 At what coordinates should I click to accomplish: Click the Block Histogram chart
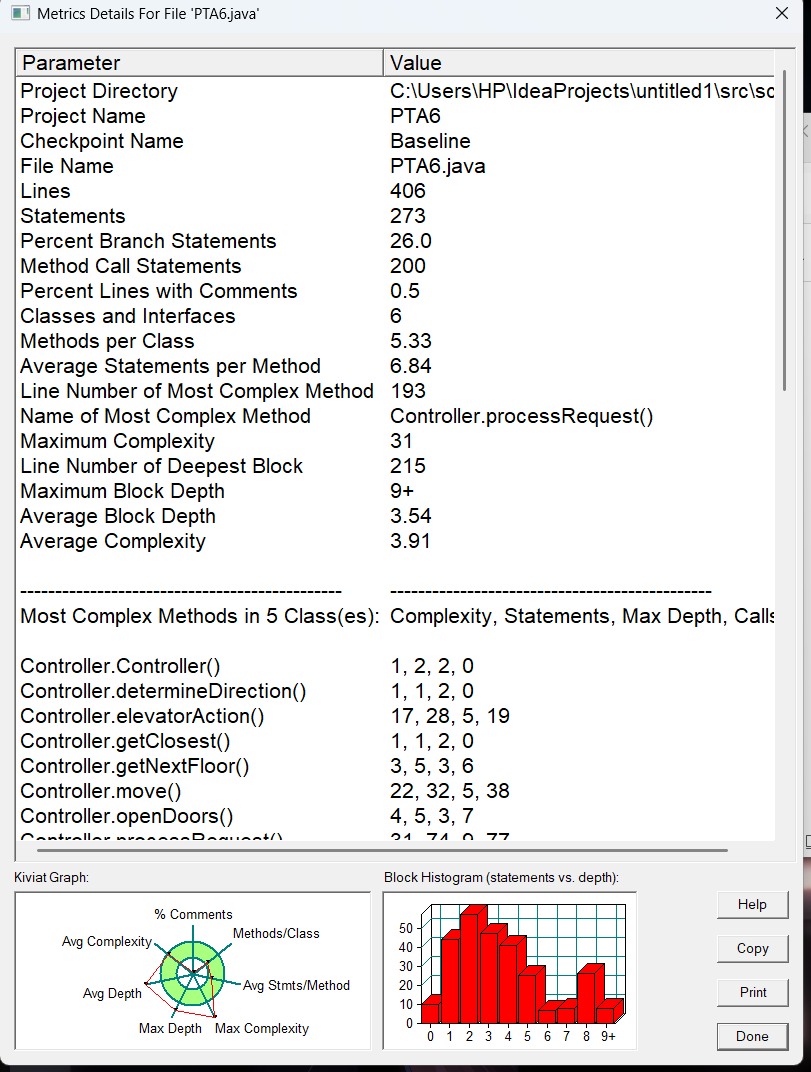[510, 971]
